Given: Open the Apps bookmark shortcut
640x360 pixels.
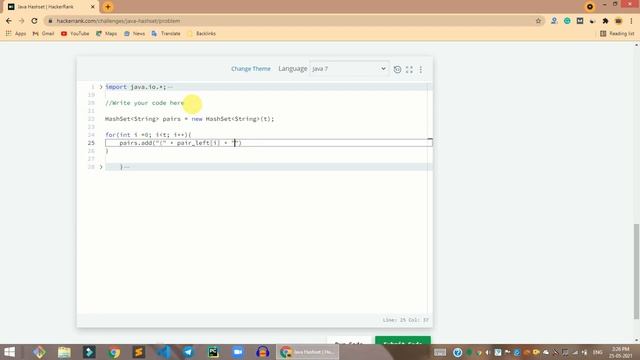Looking at the screenshot, I should tap(16, 33).
